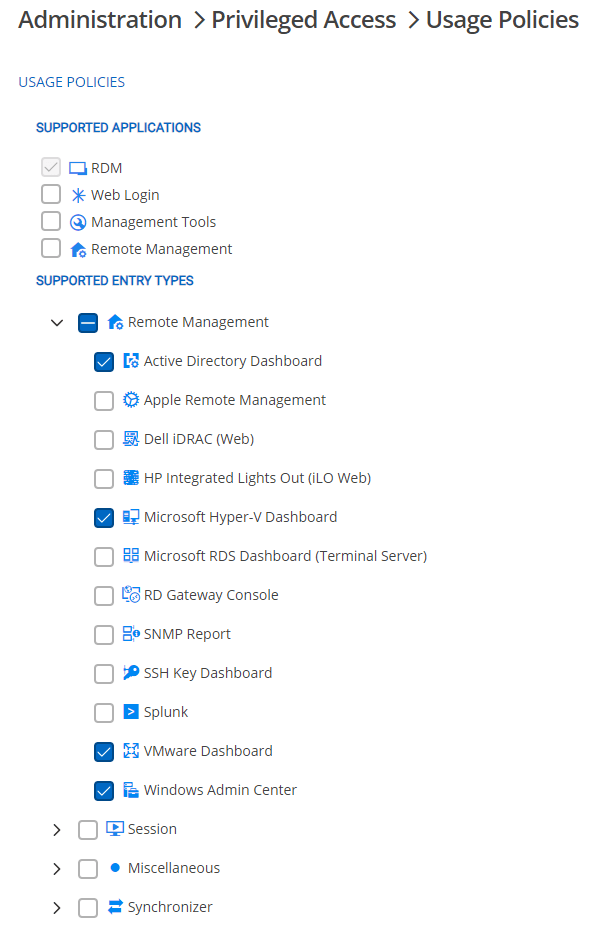Select the 'Miscellaneous' tree label

[174, 868]
